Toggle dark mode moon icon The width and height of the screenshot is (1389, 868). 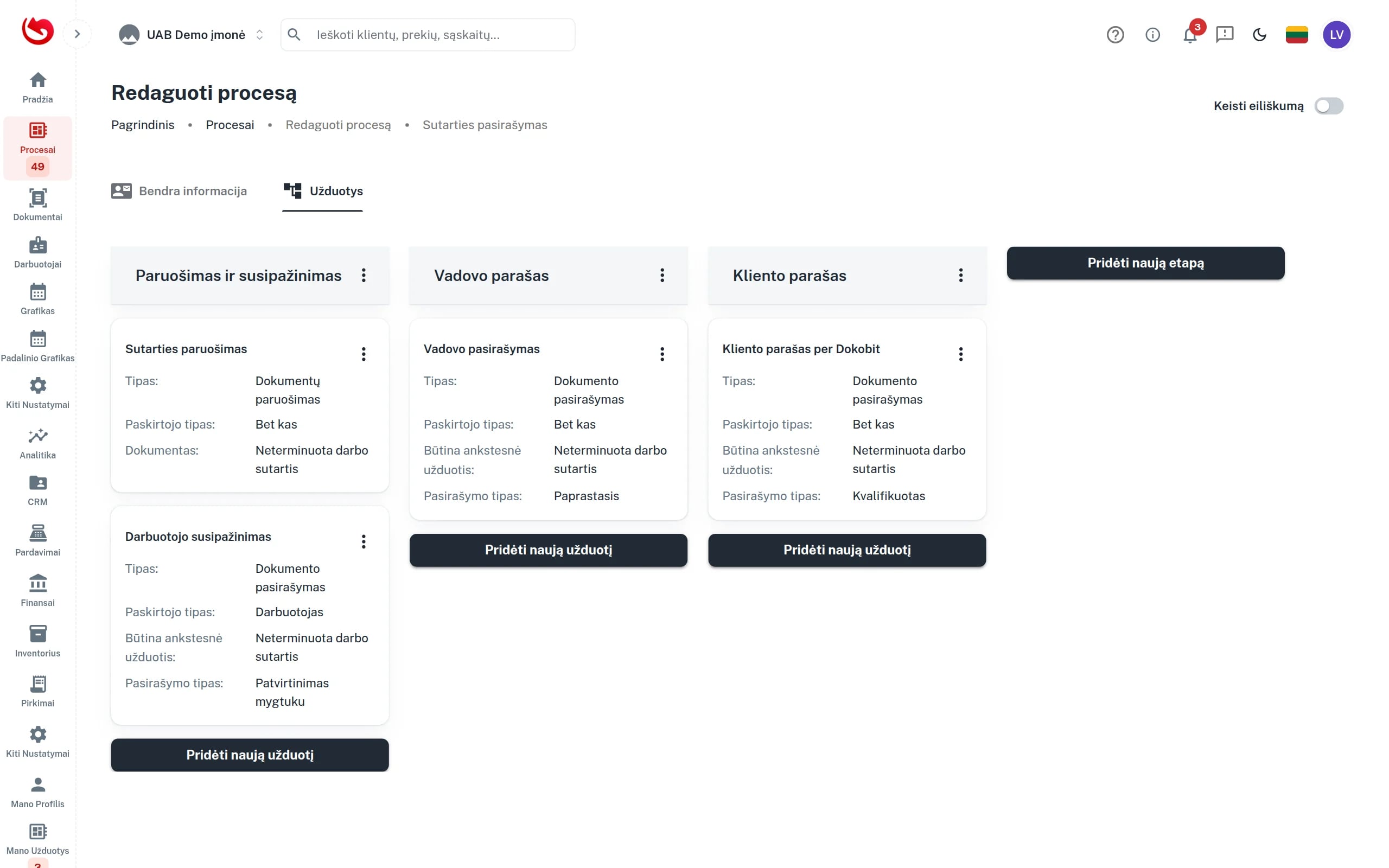[x=1259, y=34]
